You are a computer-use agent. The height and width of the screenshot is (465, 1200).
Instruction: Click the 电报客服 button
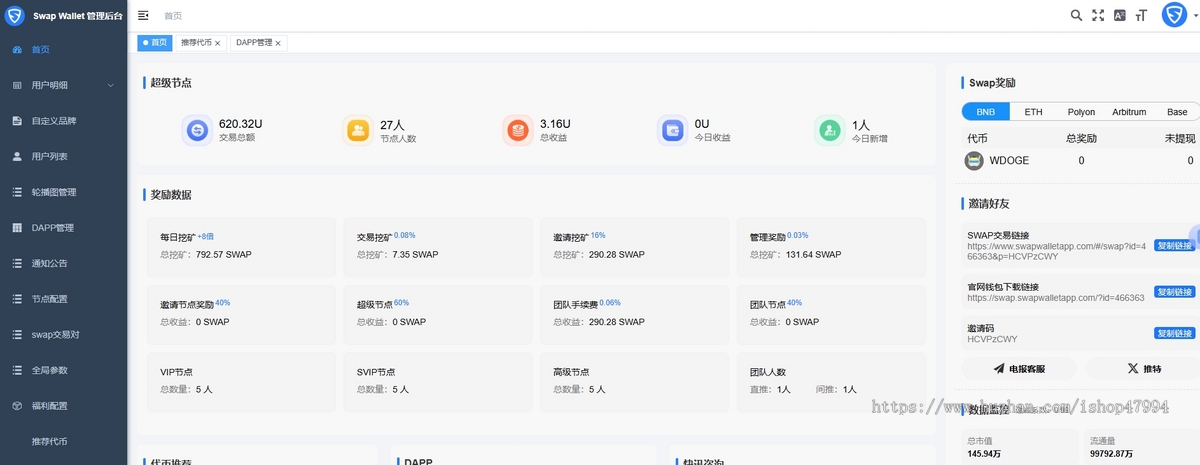1019,368
